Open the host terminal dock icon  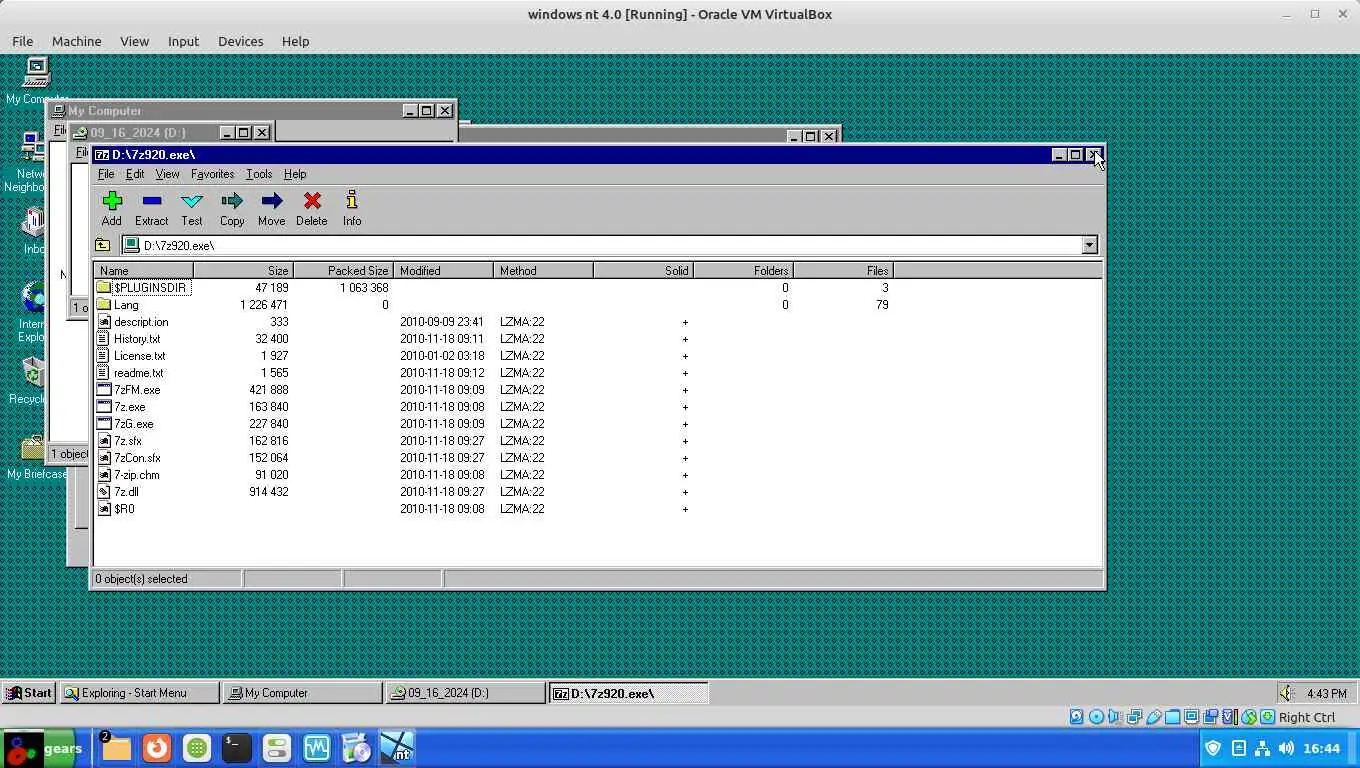pos(237,748)
